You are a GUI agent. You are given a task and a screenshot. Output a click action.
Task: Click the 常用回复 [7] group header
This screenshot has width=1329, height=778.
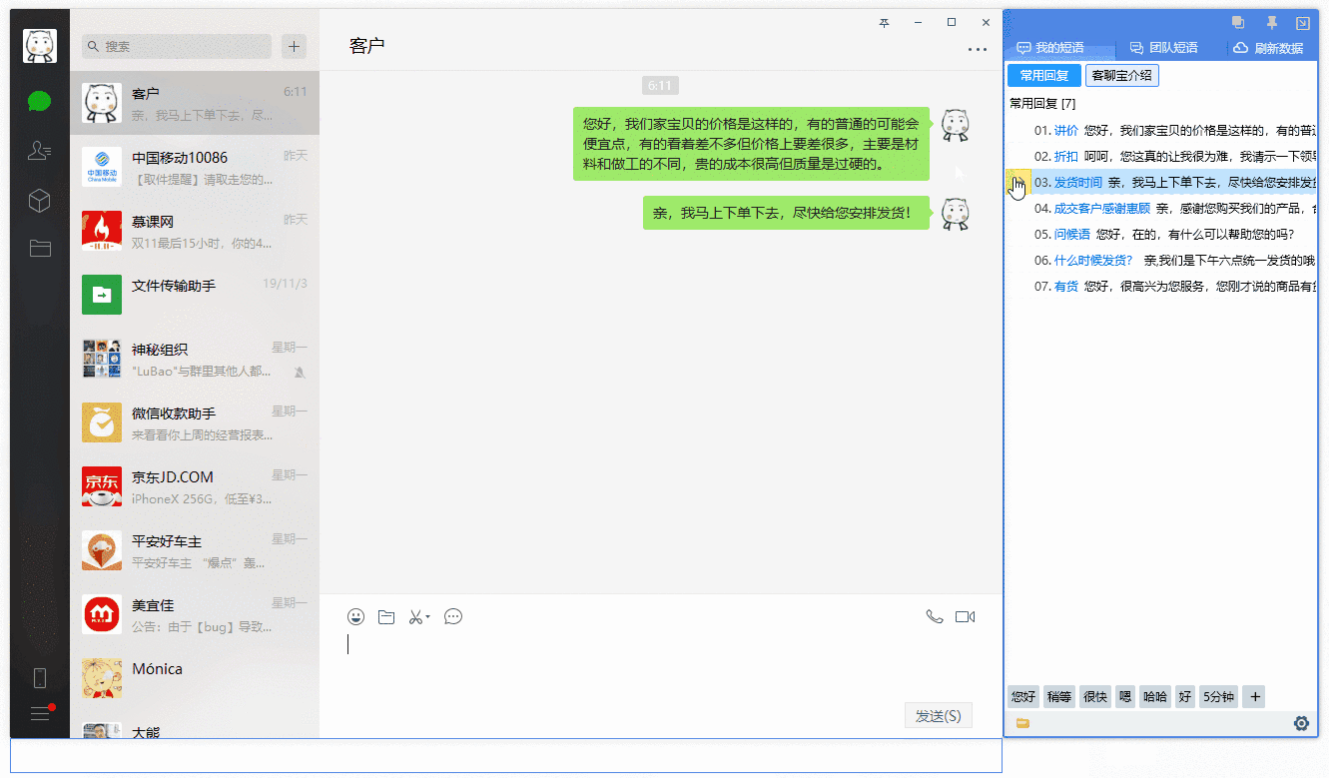click(x=1042, y=103)
